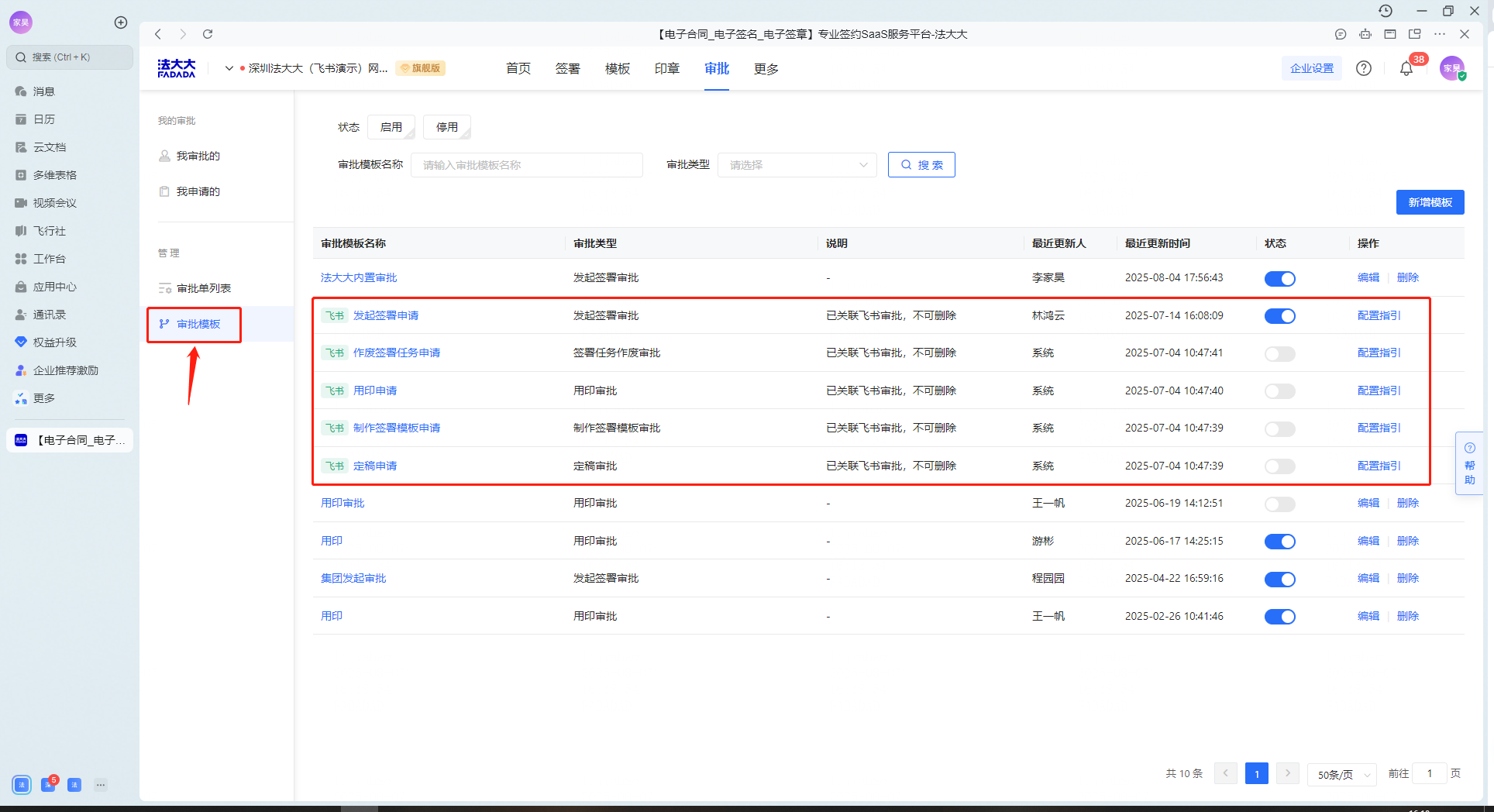The width and height of the screenshot is (1494, 812).
Task: Toggle status switch for 王一帆's 用印审批 row
Action: click(1280, 504)
